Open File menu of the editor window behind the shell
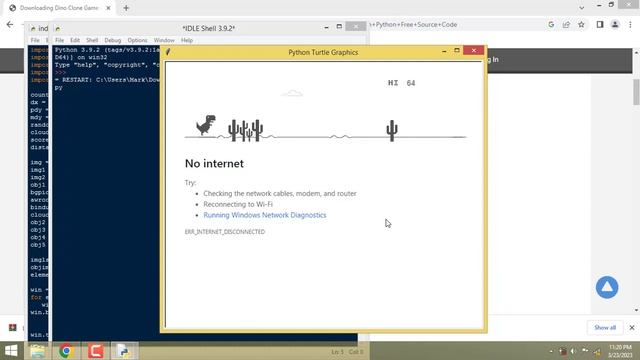Image resolution: width=640 pixels, height=360 pixels. (x=35, y=40)
